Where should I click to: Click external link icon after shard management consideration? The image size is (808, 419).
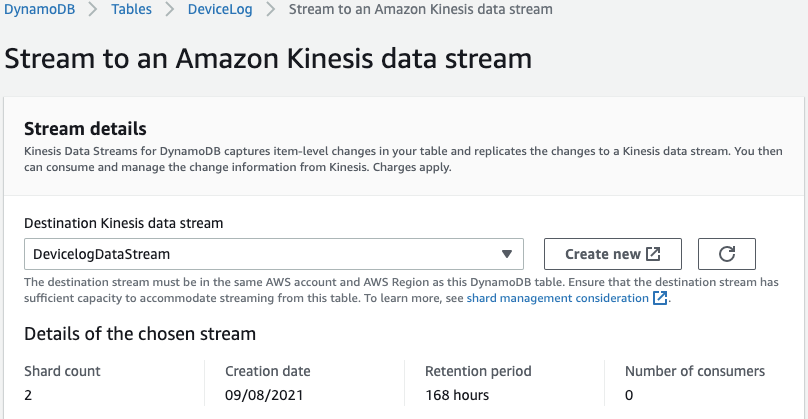point(660,298)
